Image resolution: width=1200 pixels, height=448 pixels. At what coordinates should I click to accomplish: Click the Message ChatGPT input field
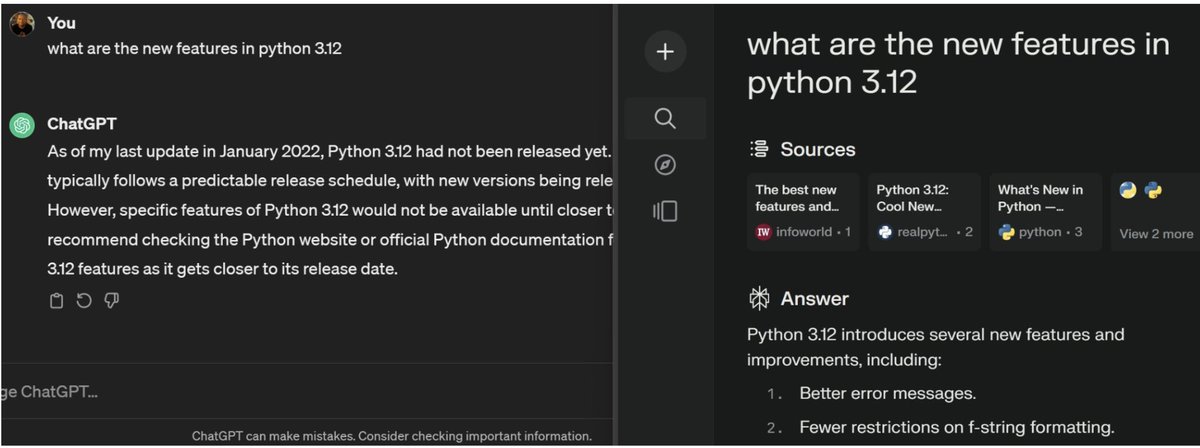(x=306, y=391)
